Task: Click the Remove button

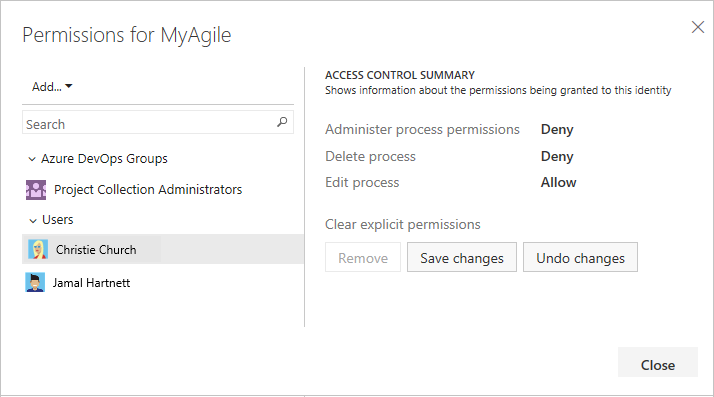Action: click(x=363, y=258)
